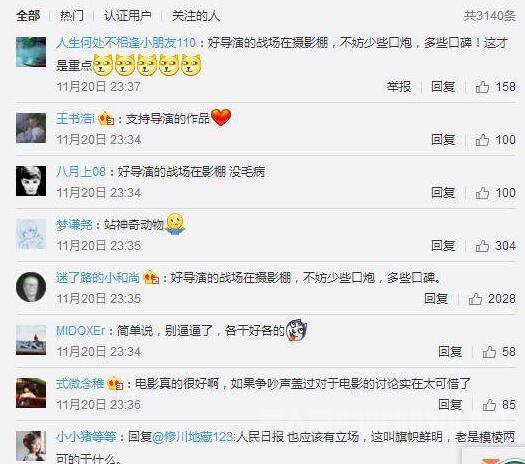Reply to 梦谦尧's comment

[x=443, y=246]
